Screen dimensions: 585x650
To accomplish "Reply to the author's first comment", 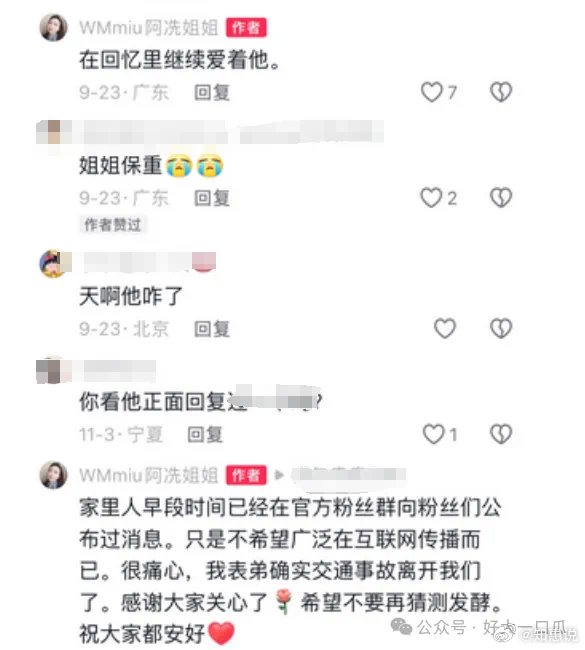I will tap(212, 92).
